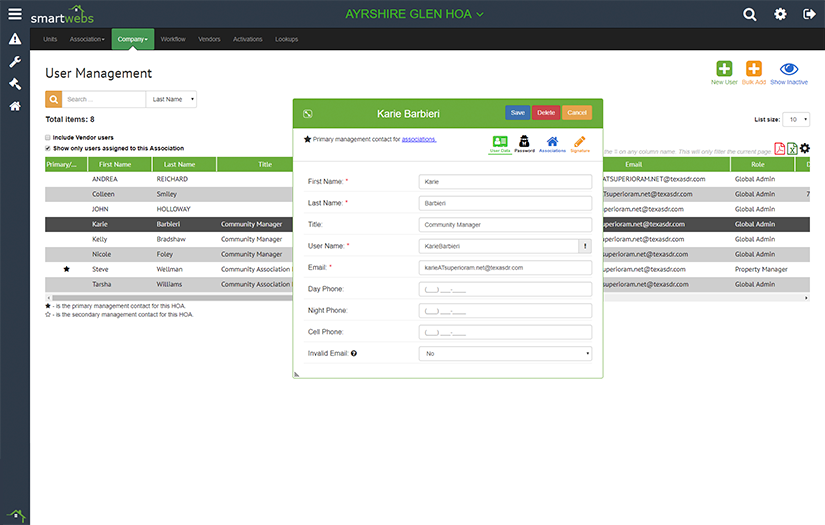Open the Invalid Email dropdown
825x525 pixels.
[505, 354]
